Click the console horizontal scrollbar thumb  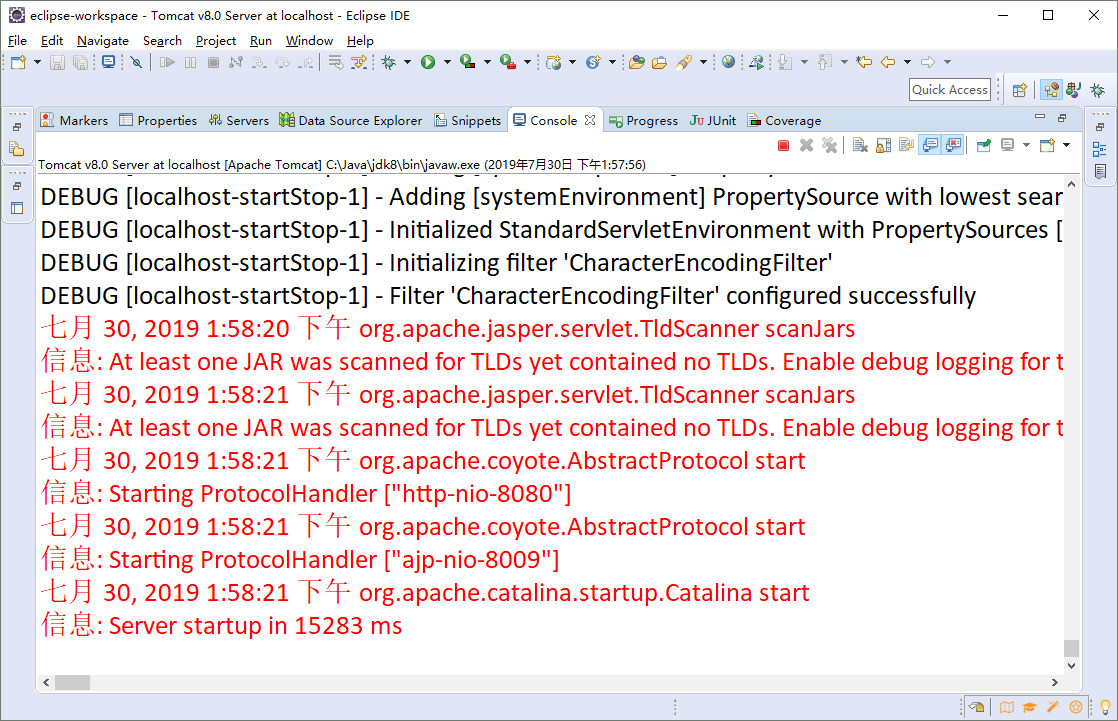point(73,682)
